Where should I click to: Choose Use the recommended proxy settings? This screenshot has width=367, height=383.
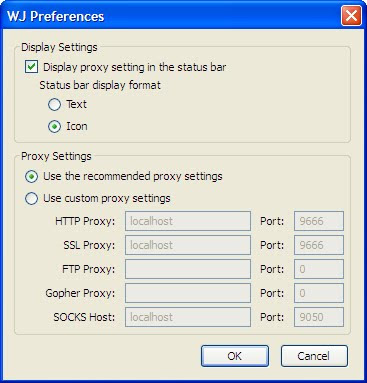click(31, 176)
